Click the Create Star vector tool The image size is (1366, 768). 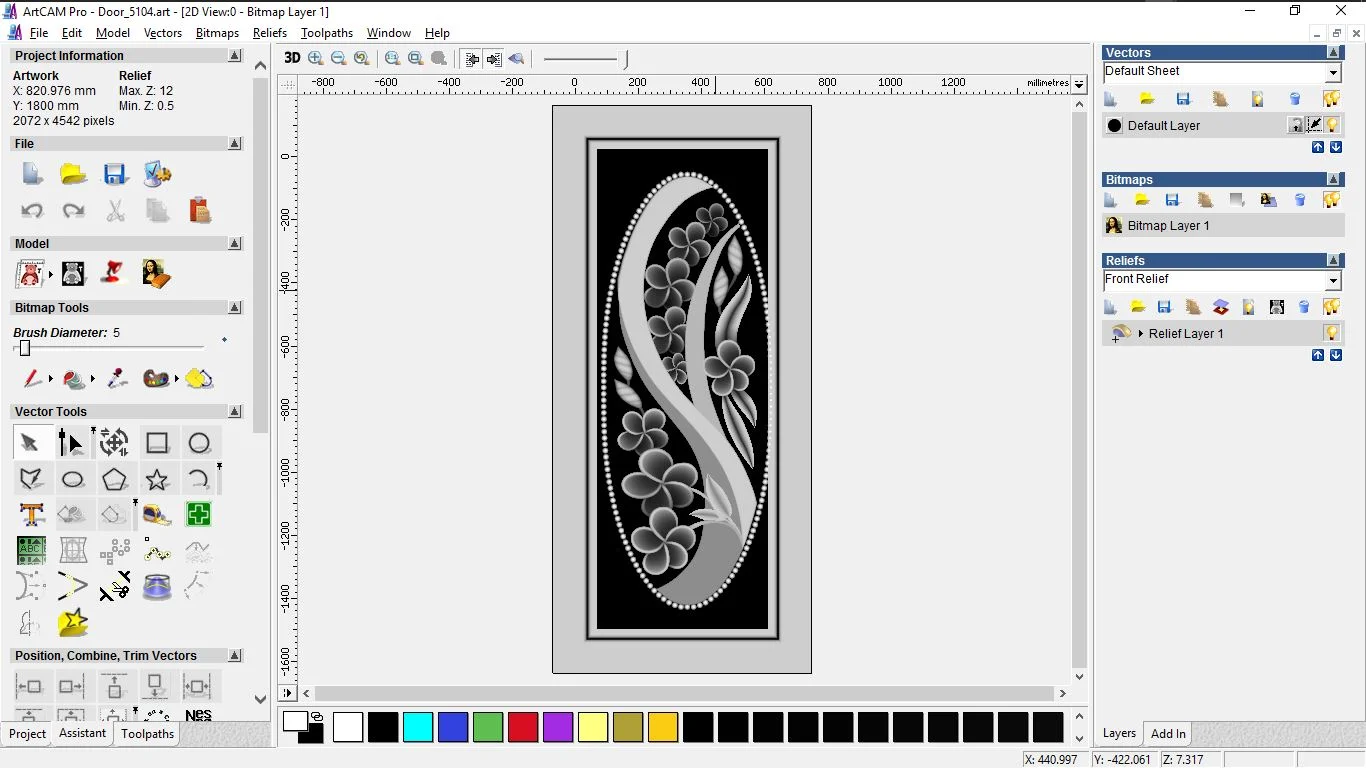click(x=157, y=480)
